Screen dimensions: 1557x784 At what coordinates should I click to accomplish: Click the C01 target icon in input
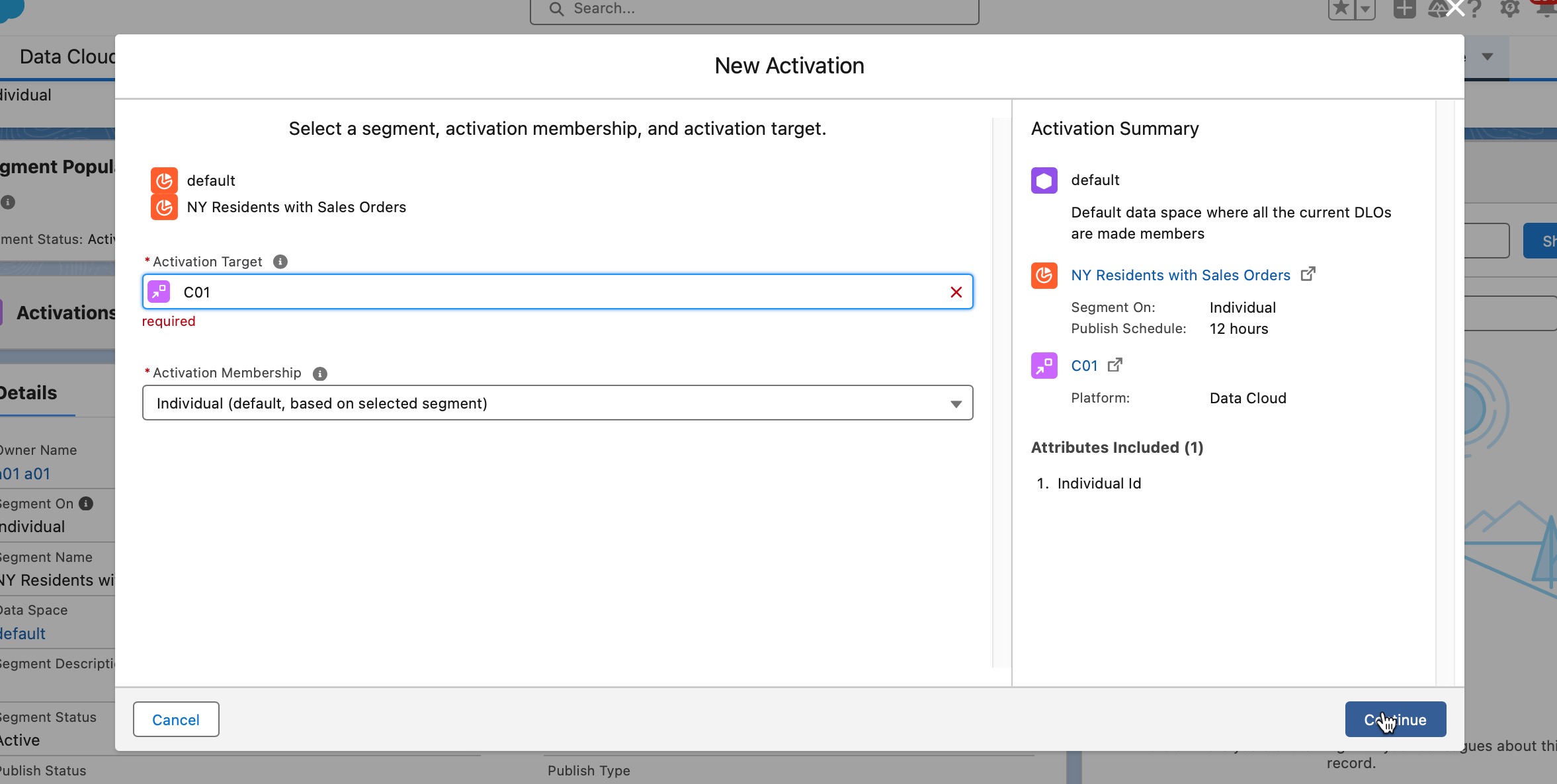(x=159, y=292)
